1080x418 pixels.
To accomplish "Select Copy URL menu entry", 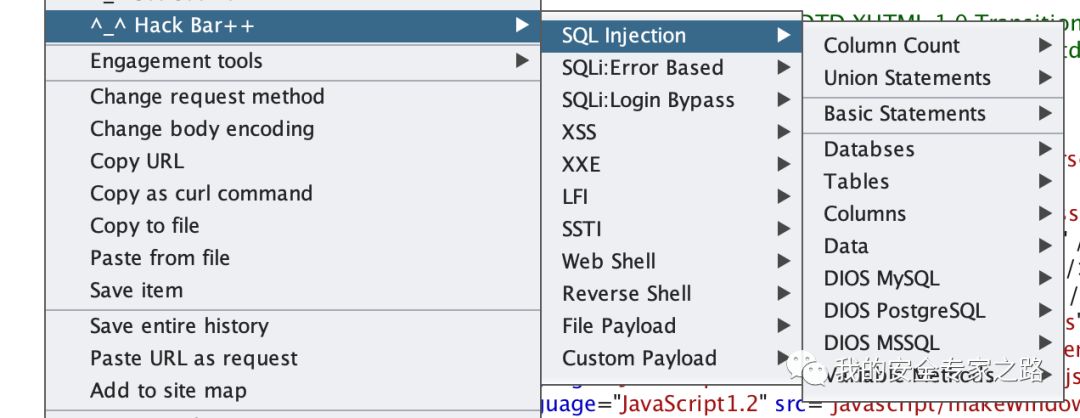I will click(x=293, y=161).
